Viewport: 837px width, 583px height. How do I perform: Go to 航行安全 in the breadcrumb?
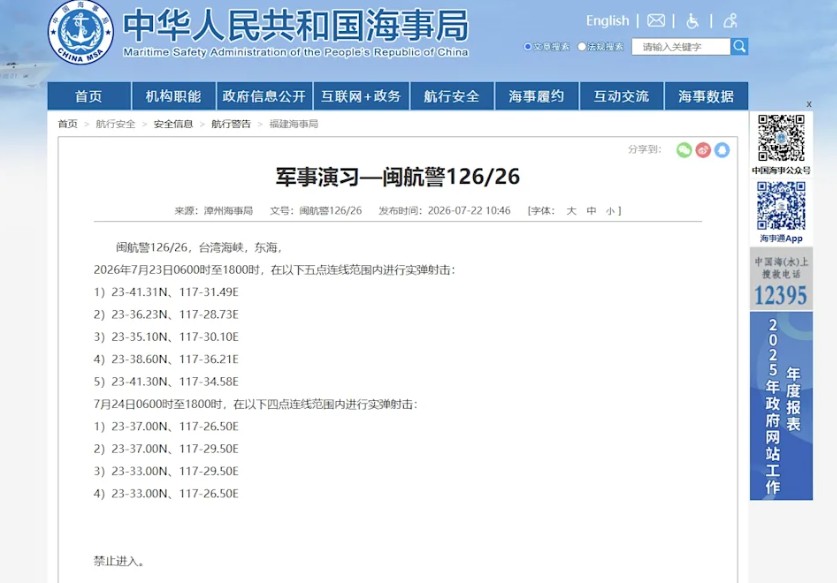coord(115,124)
